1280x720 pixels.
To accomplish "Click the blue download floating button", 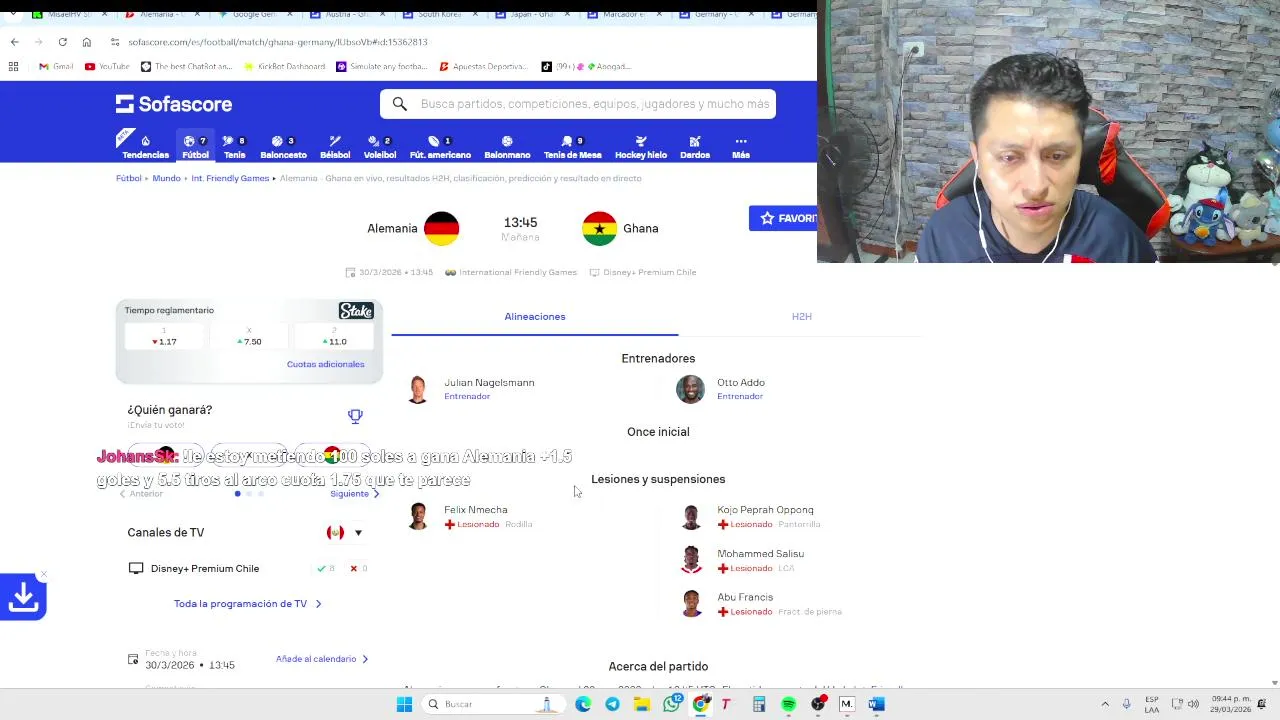I will coord(23,597).
